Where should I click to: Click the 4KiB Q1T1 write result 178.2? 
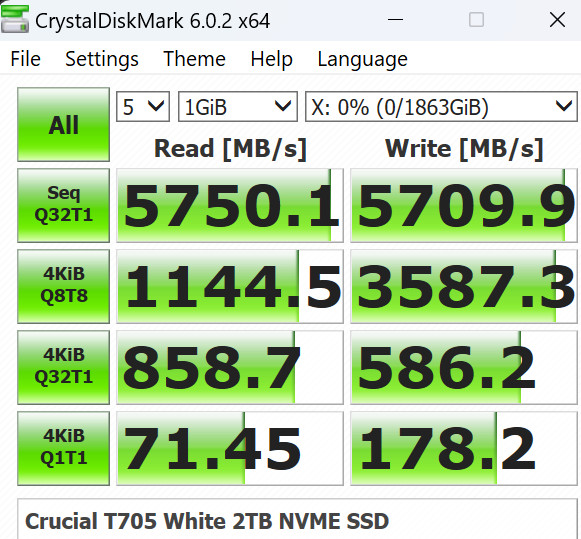(464, 448)
